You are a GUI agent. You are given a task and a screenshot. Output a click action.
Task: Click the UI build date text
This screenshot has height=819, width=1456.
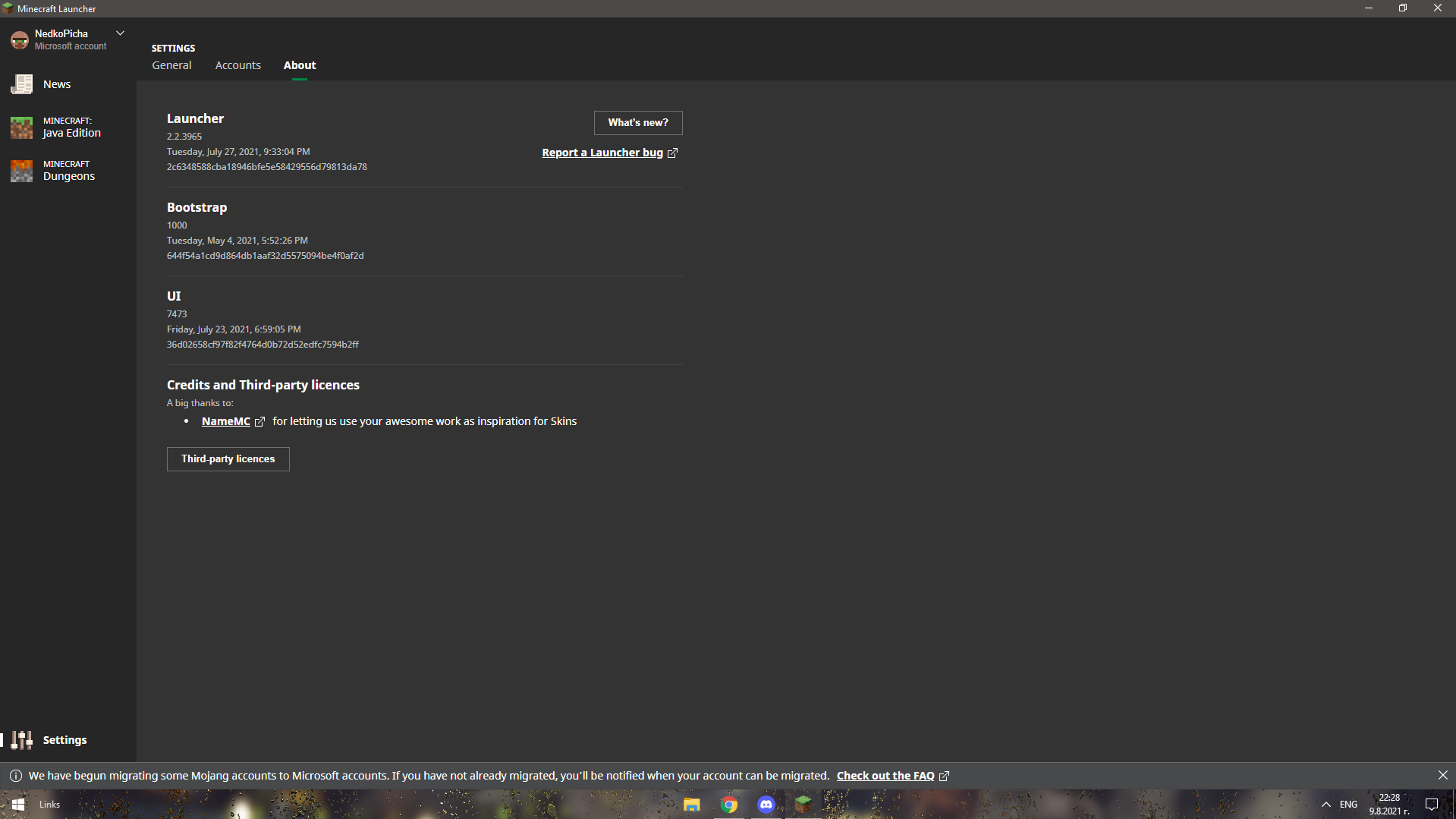pos(234,329)
